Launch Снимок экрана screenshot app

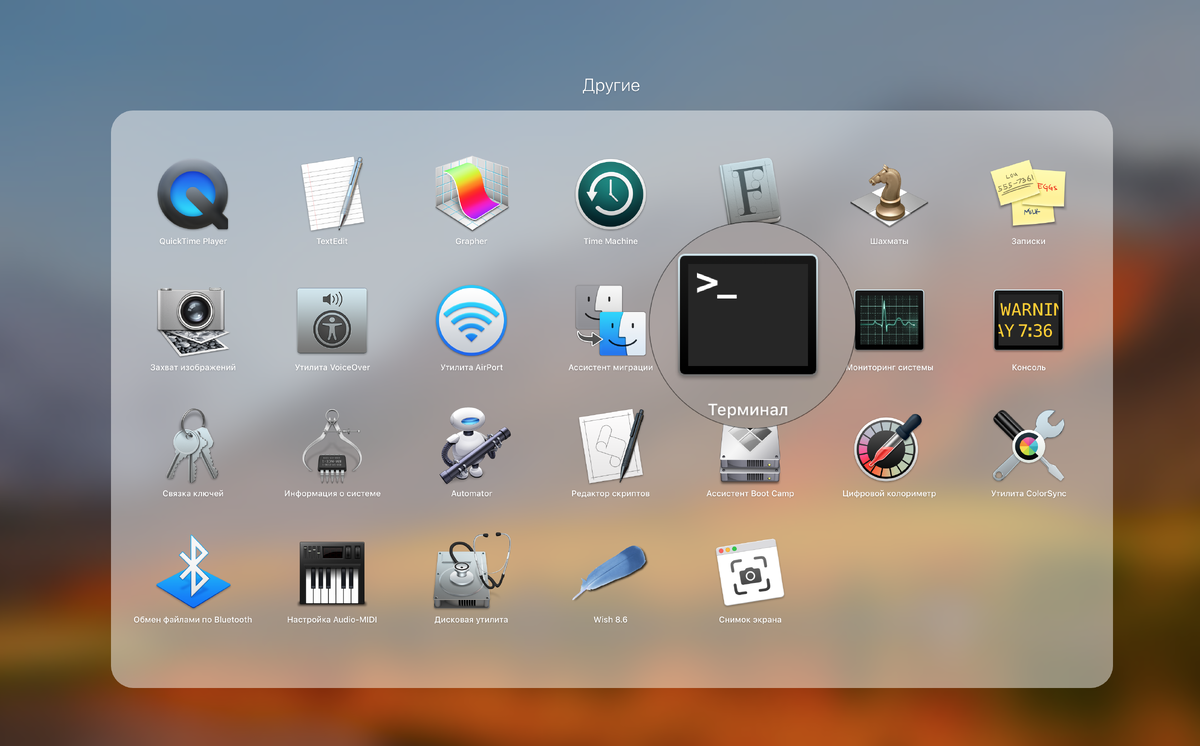click(749, 571)
